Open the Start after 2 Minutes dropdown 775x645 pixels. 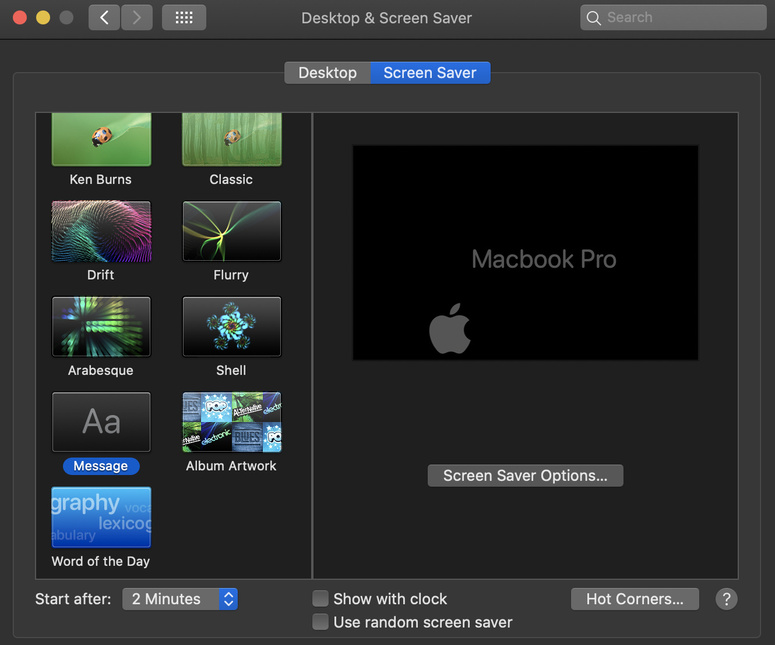[x=180, y=599]
